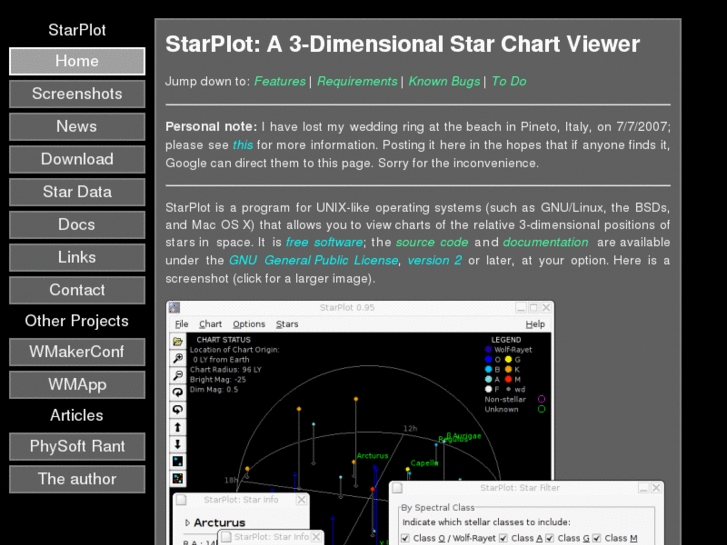
Task: Open the Links page in the sidebar
Action: click(x=77, y=257)
